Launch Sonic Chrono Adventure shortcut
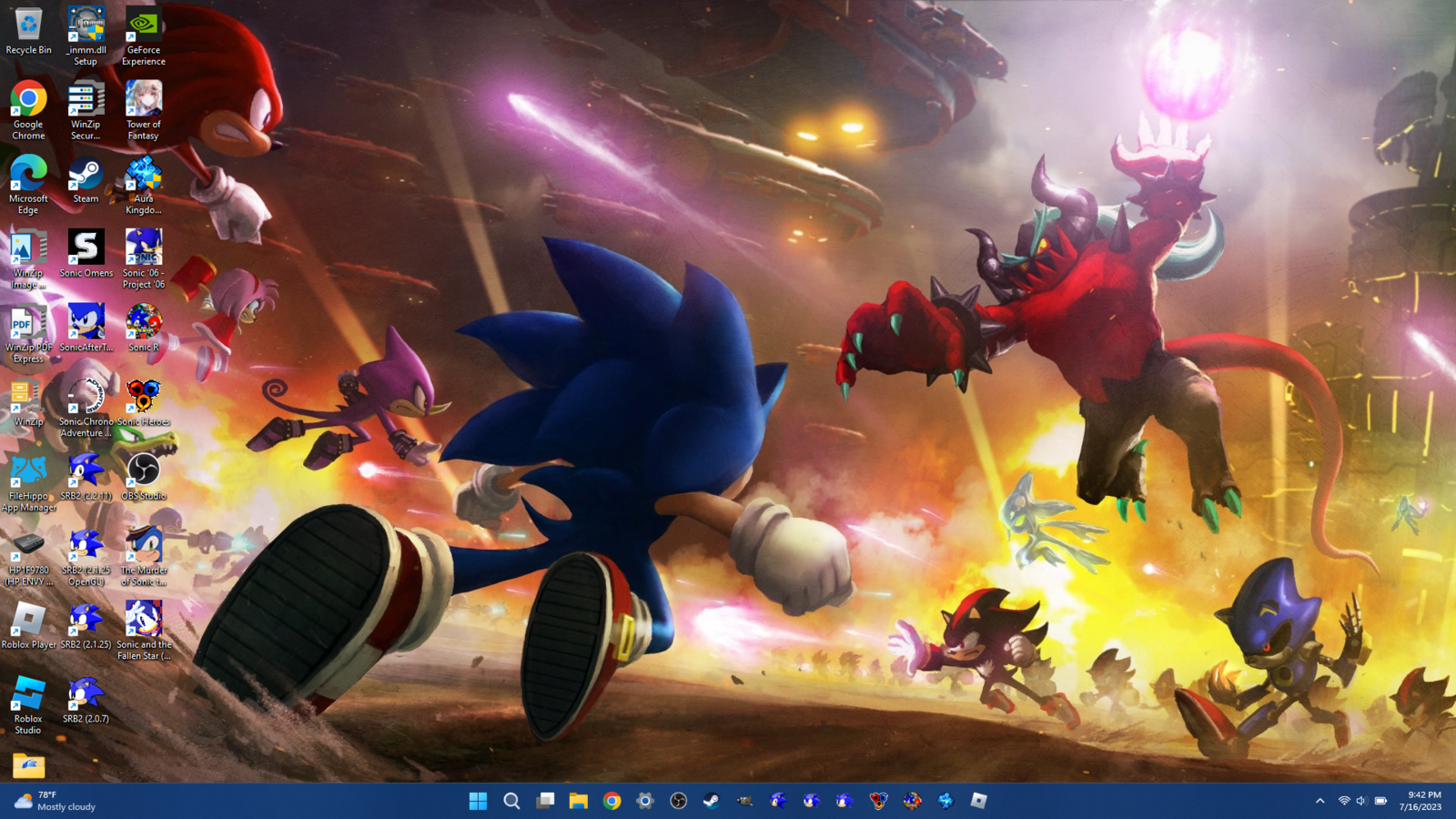This screenshot has width=1456, height=819. click(86, 409)
